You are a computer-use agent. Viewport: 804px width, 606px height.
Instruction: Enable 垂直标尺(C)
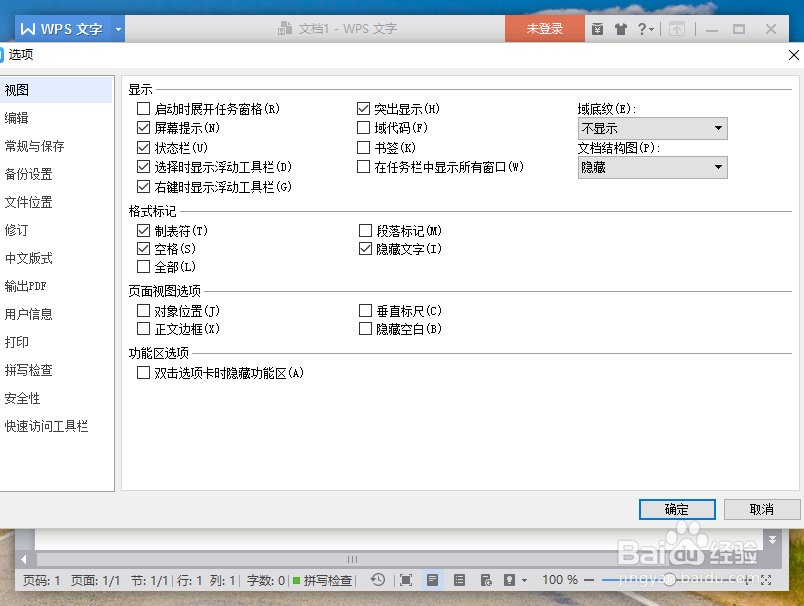coord(365,311)
